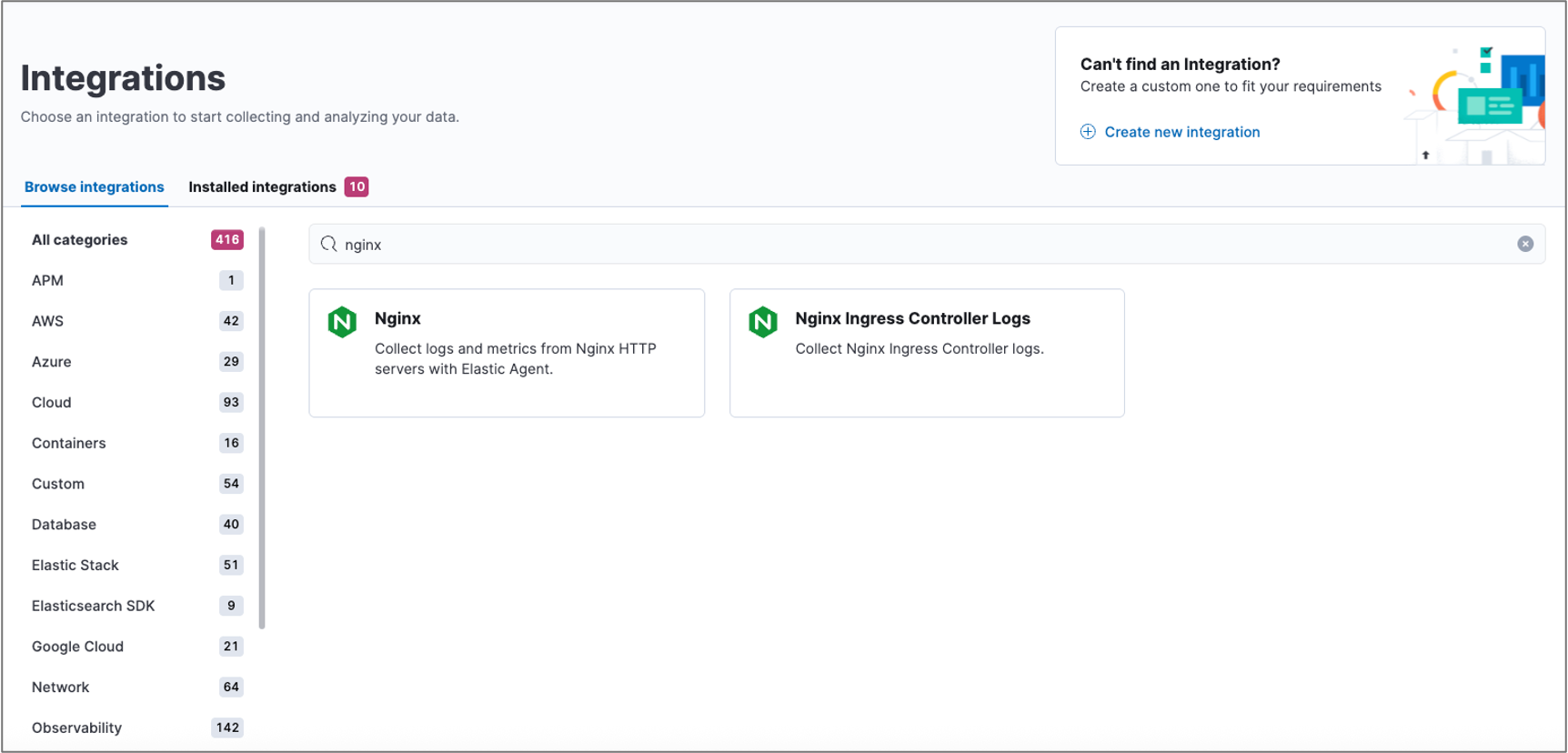Click the 54 count badge for Custom
The height and width of the screenshot is (753, 1568).
tap(231, 484)
